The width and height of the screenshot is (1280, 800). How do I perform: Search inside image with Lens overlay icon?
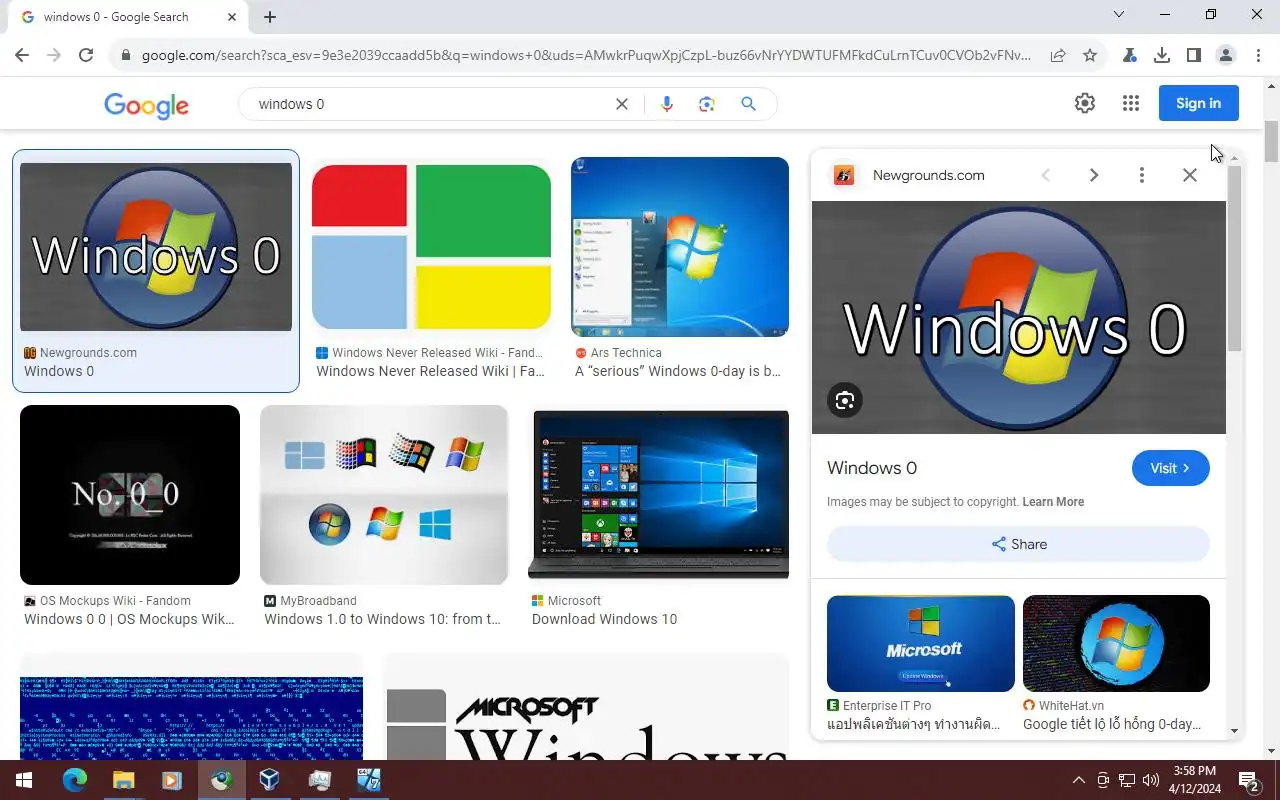(x=845, y=400)
